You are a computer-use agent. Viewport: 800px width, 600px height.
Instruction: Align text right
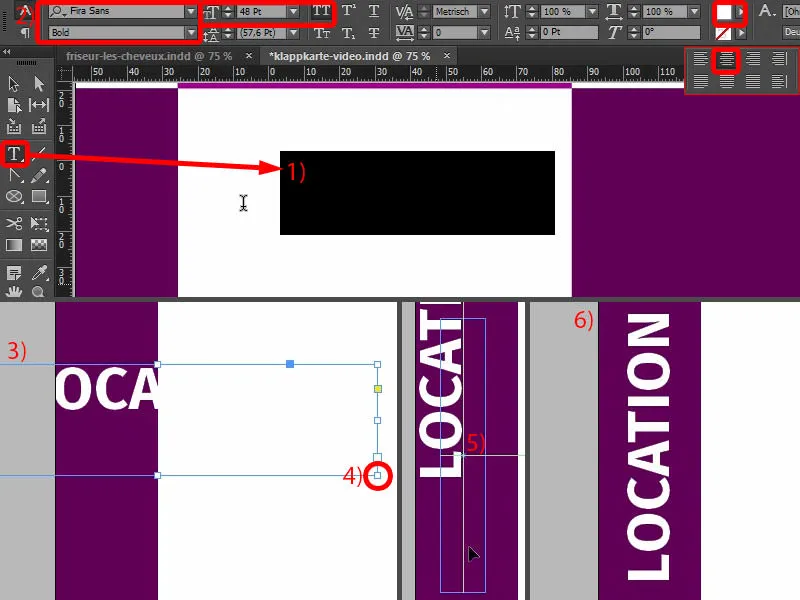pyautogui.click(x=753, y=59)
